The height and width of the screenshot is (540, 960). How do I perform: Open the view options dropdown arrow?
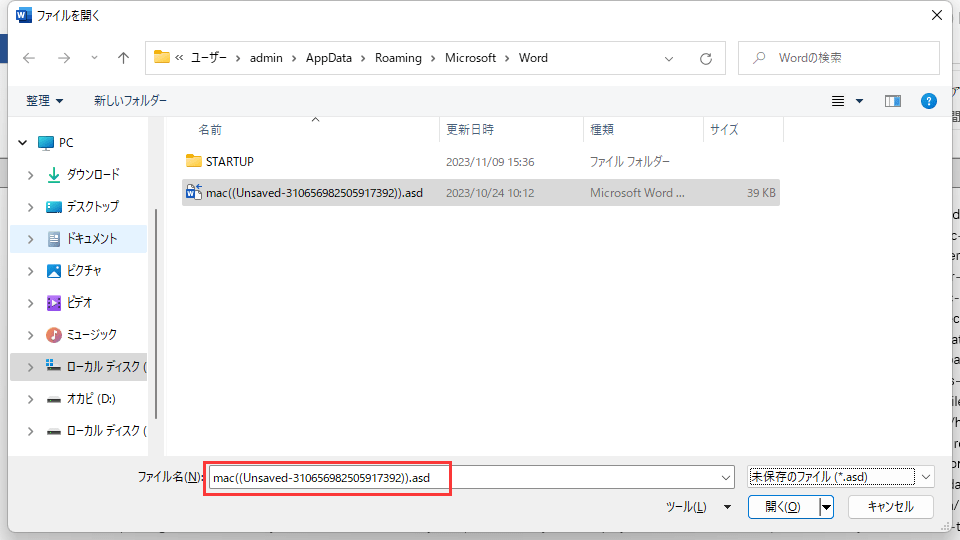tap(860, 101)
